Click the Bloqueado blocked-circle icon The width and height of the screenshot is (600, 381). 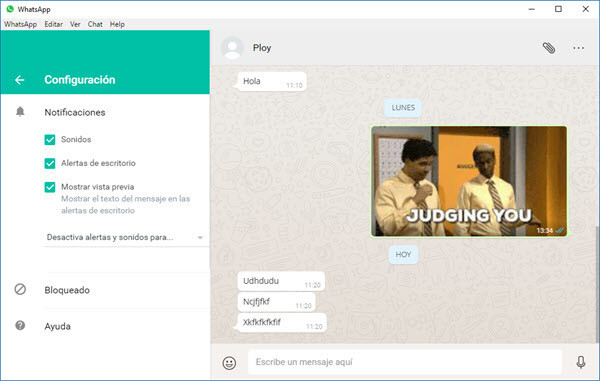click(20, 289)
